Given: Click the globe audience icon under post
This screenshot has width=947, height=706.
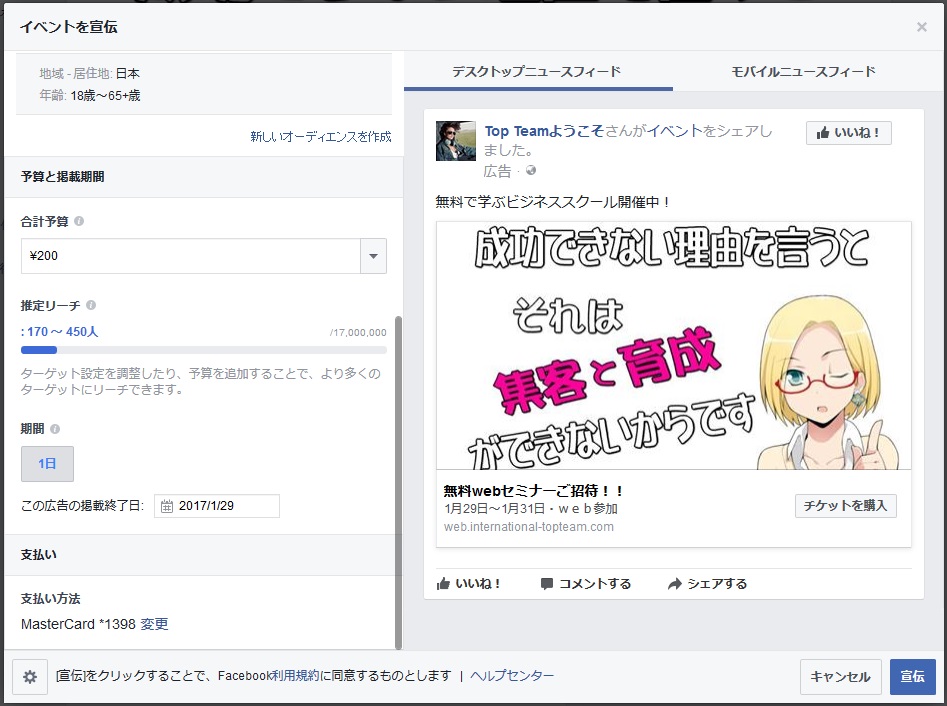Looking at the screenshot, I should click(531, 171).
